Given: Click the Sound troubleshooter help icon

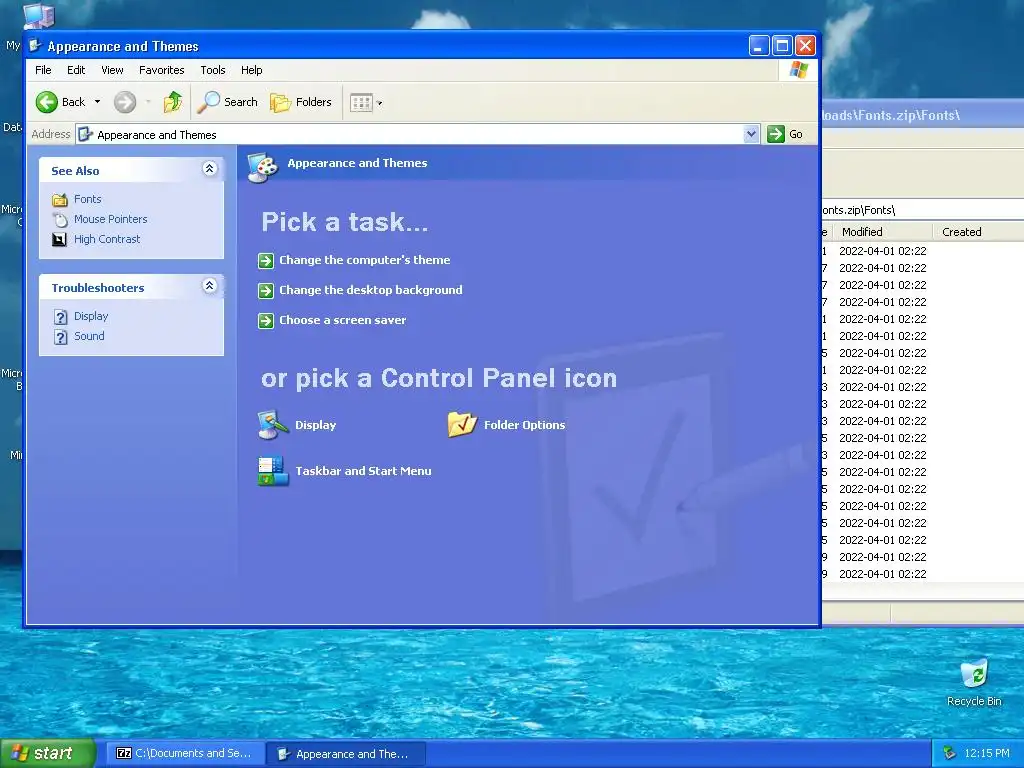Looking at the screenshot, I should (x=60, y=337).
